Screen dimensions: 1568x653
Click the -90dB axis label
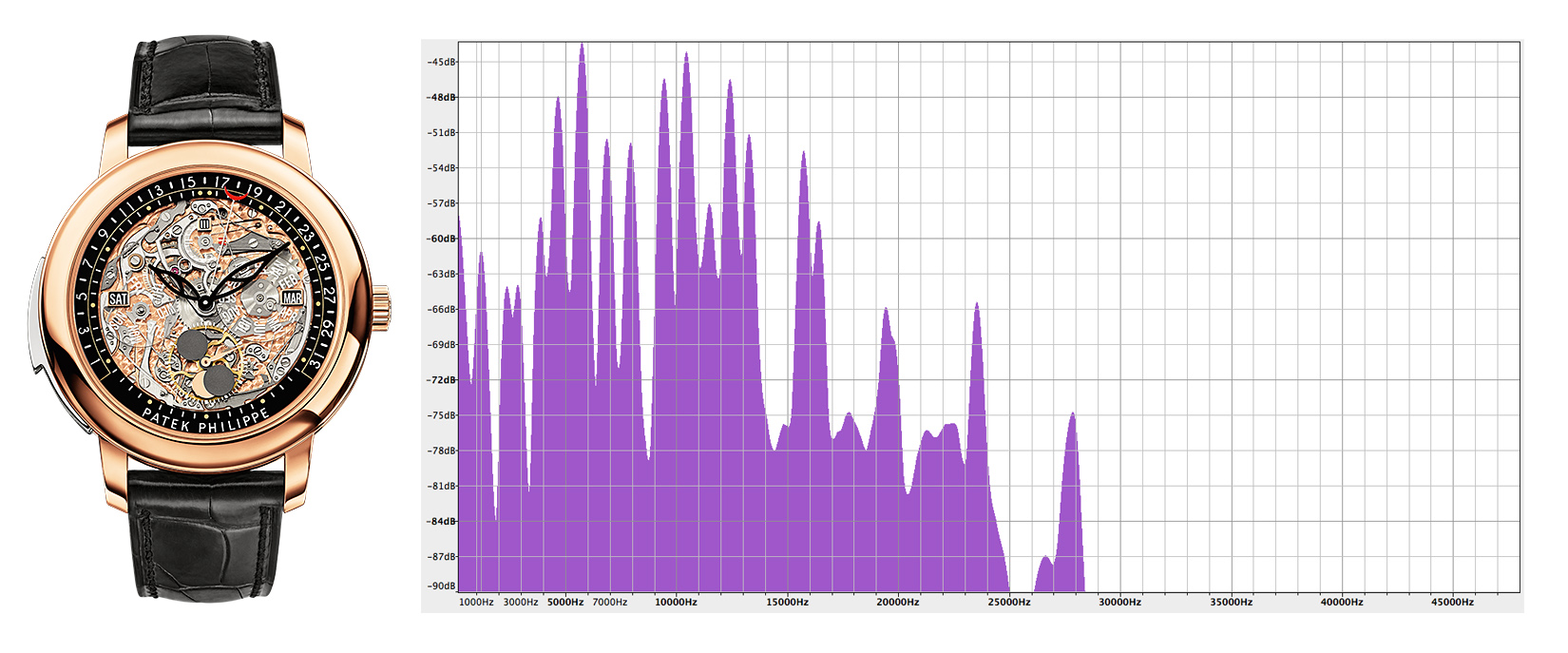pyautogui.click(x=441, y=586)
